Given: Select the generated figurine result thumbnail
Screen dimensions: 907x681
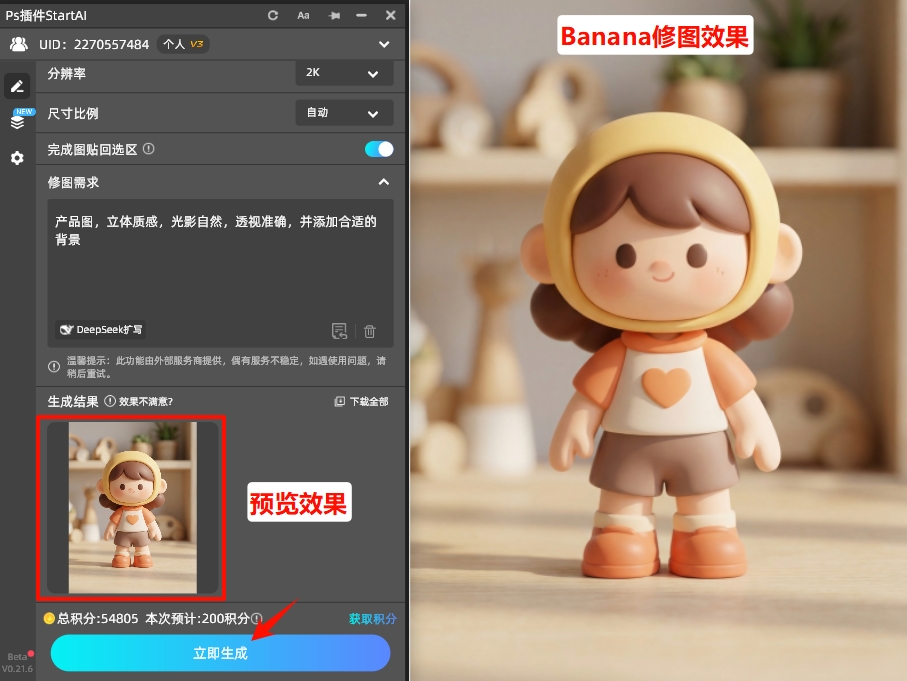Looking at the screenshot, I should tap(132, 507).
